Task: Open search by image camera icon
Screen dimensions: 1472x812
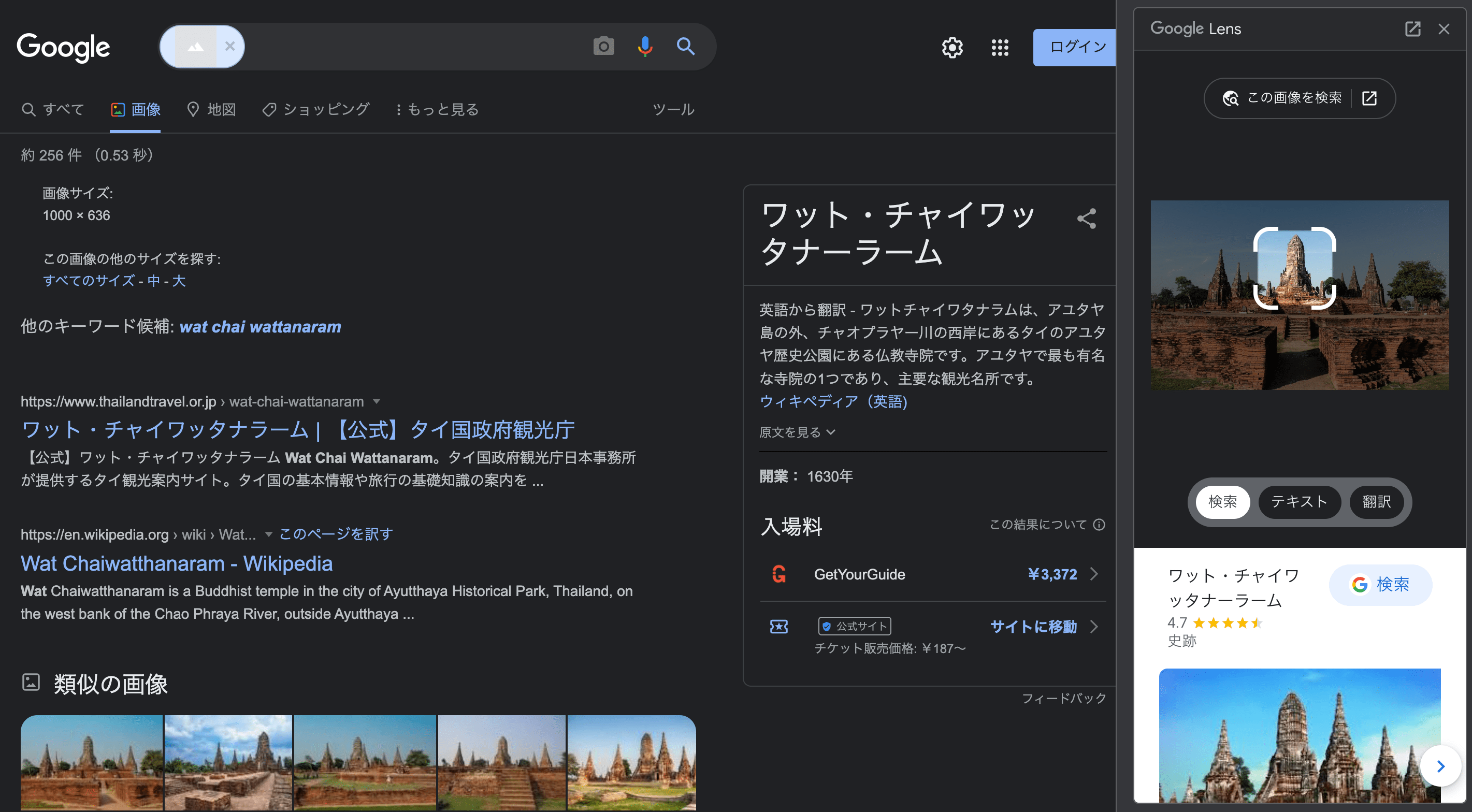Action: [603, 46]
